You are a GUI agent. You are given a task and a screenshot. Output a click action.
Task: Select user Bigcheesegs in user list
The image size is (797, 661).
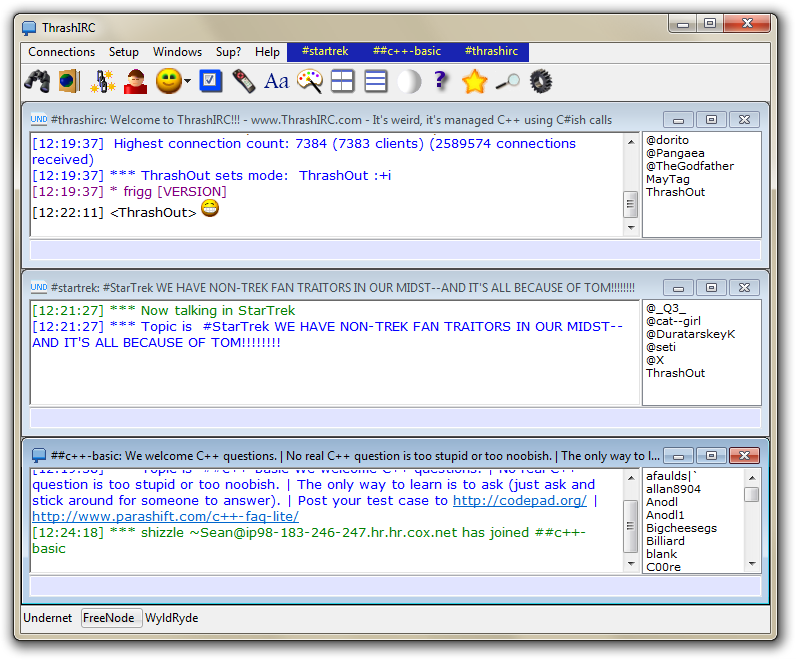pyautogui.click(x=681, y=528)
